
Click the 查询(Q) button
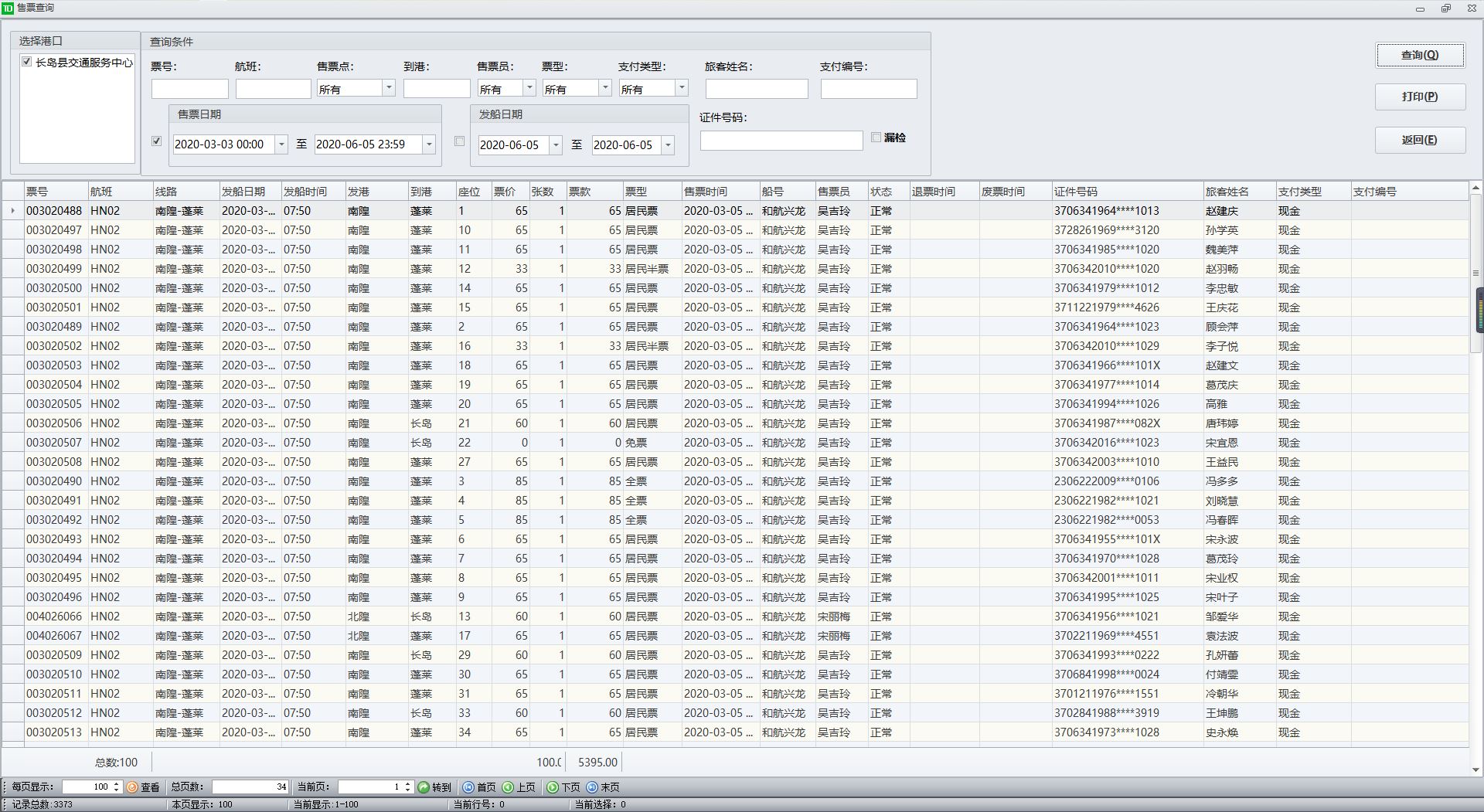[1420, 55]
